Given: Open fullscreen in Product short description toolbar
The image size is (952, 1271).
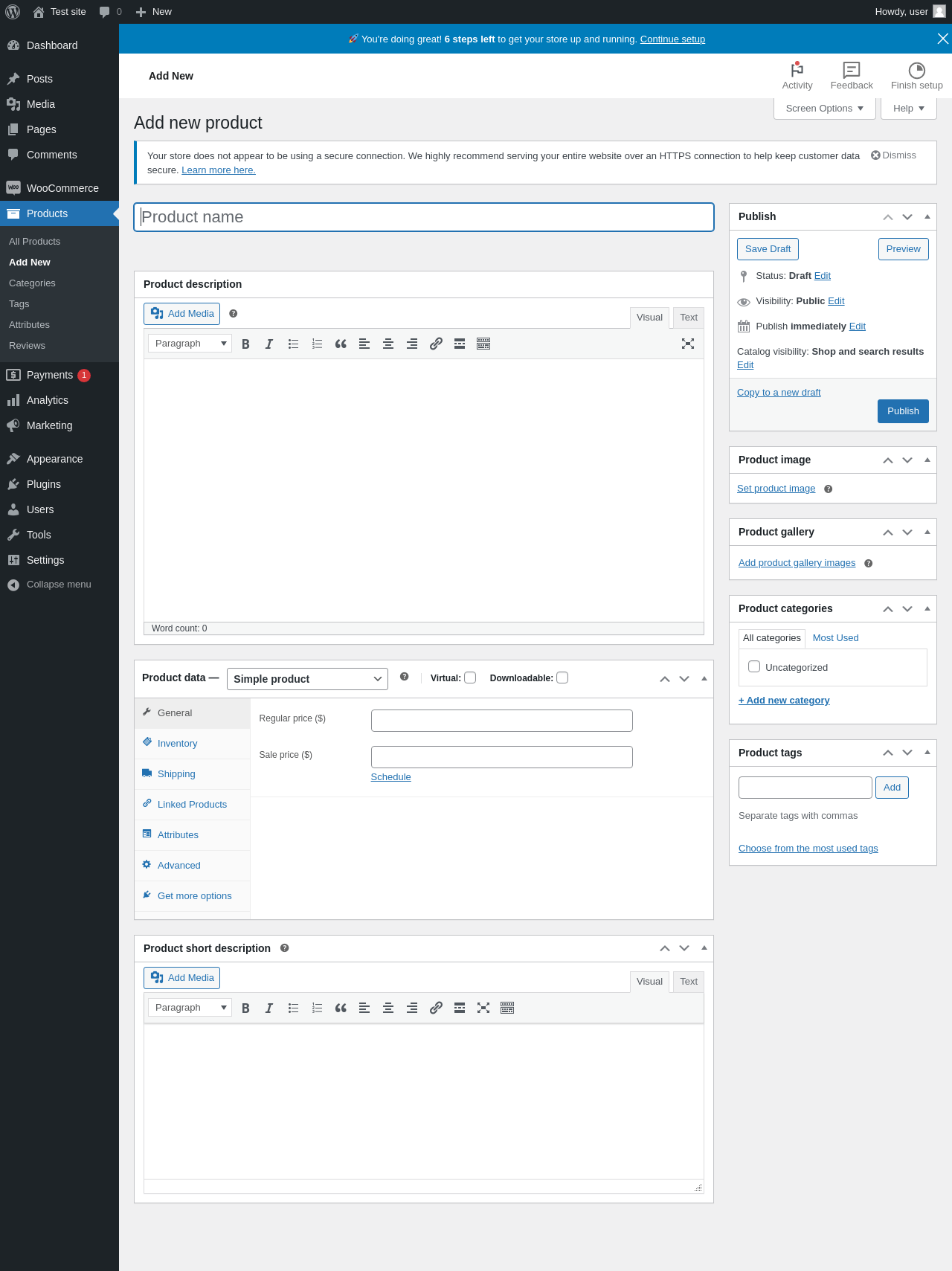Looking at the screenshot, I should 483,1008.
